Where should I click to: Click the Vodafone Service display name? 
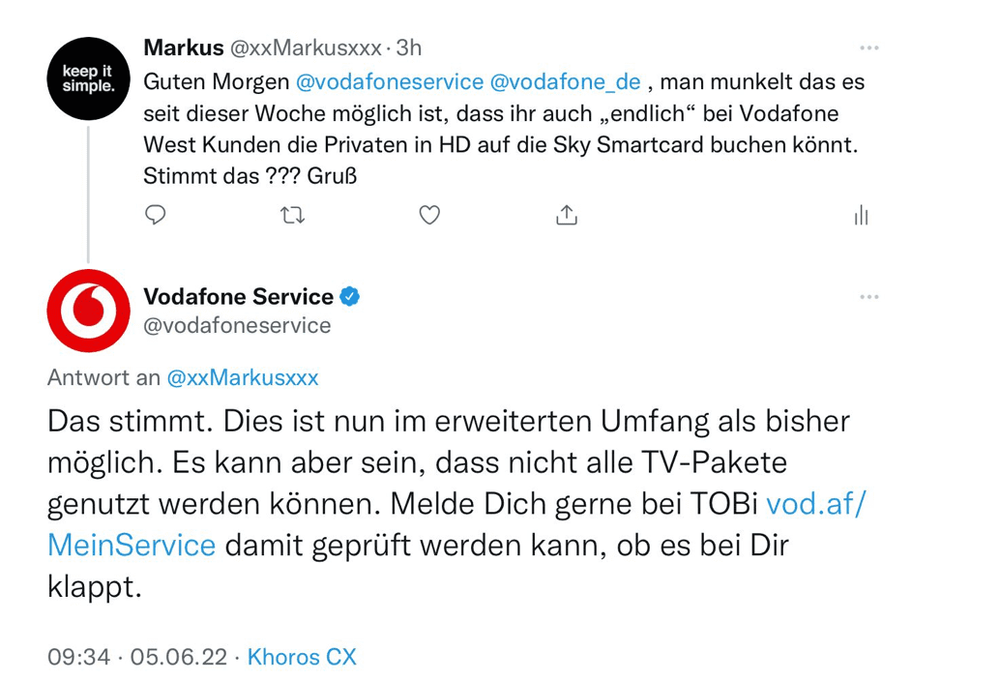point(237,296)
